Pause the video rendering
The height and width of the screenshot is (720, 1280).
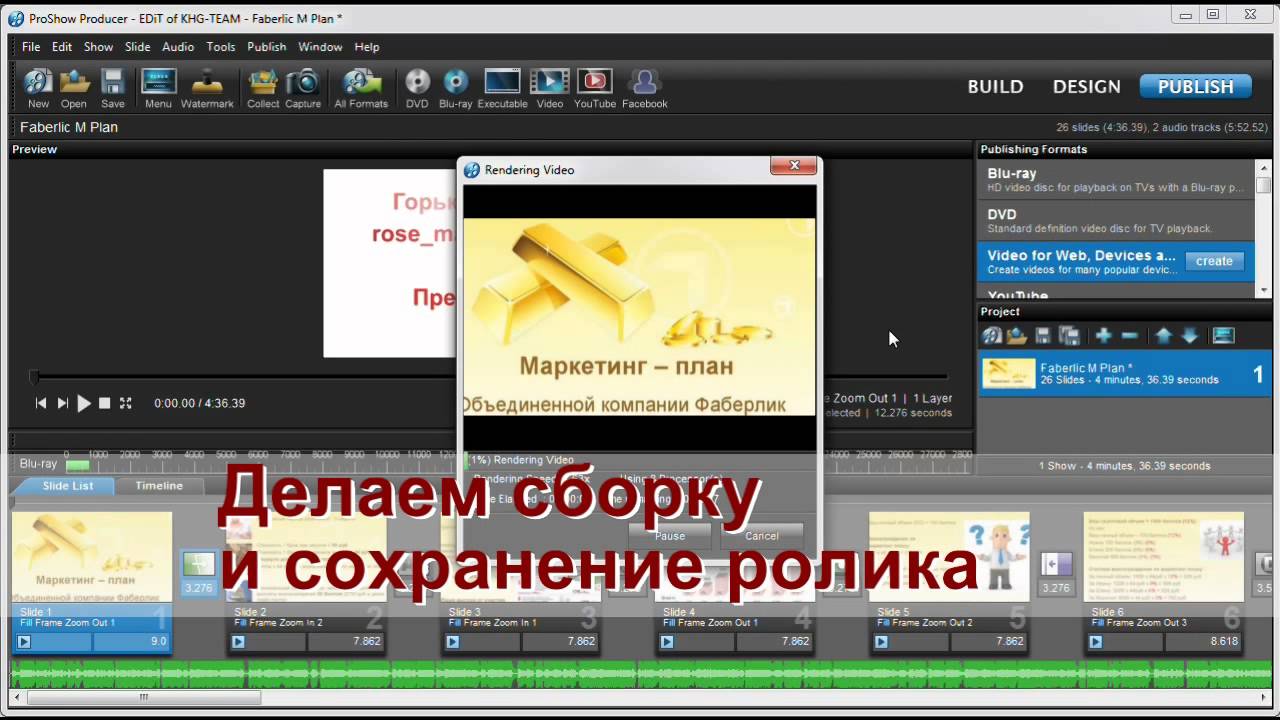(669, 536)
